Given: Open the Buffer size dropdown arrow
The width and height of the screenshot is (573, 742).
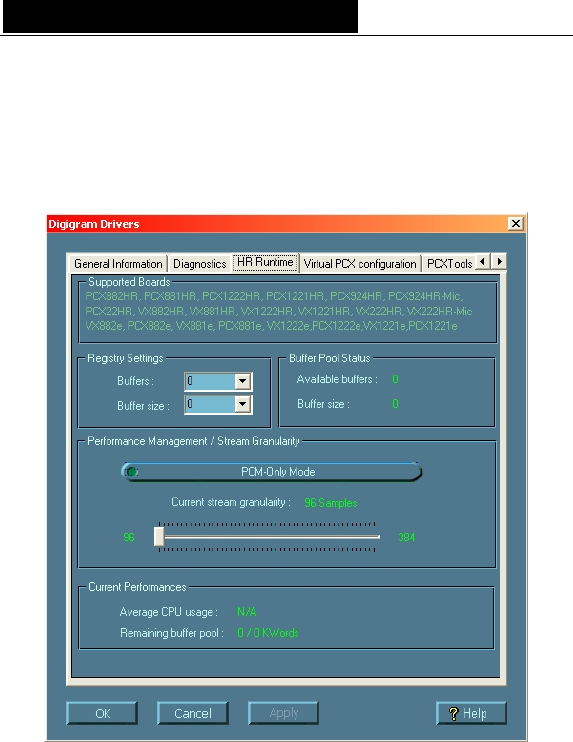Looking at the screenshot, I should coord(242,404).
